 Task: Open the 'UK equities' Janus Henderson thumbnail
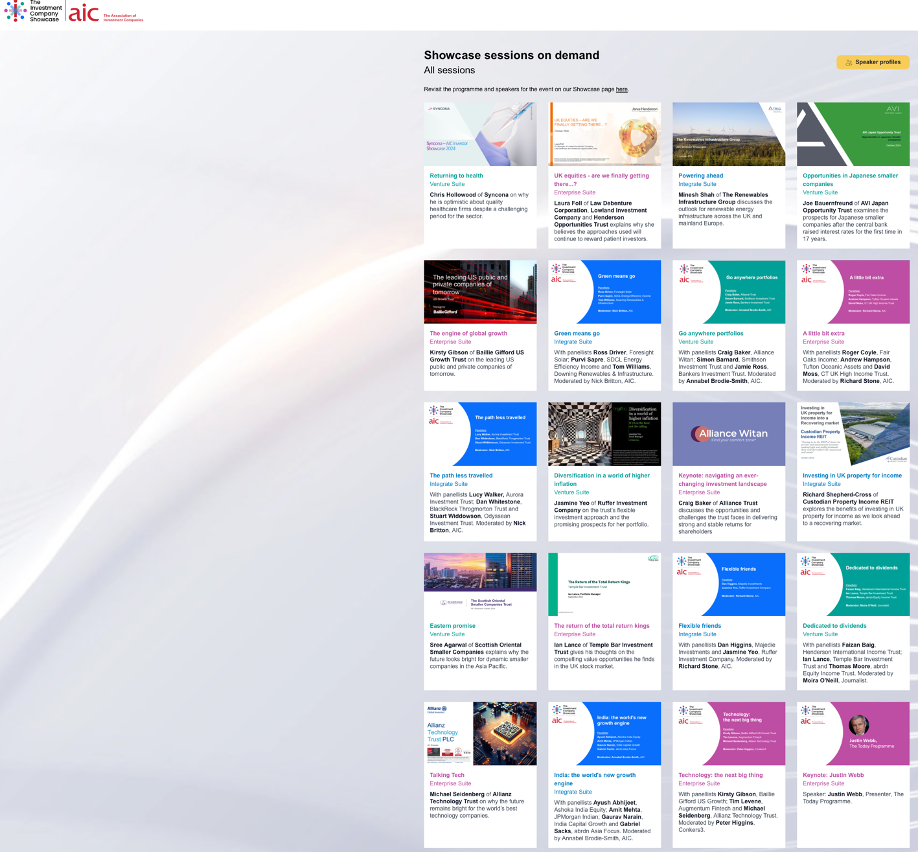coord(604,134)
